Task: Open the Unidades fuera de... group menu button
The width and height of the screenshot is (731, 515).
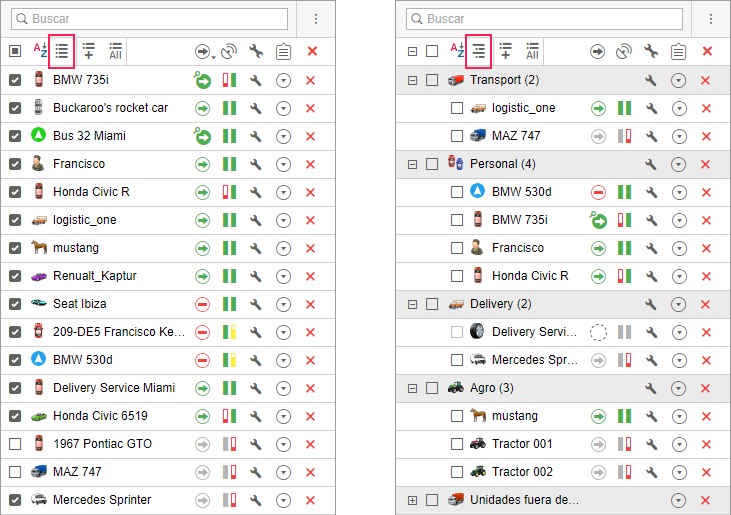Action: [678, 500]
